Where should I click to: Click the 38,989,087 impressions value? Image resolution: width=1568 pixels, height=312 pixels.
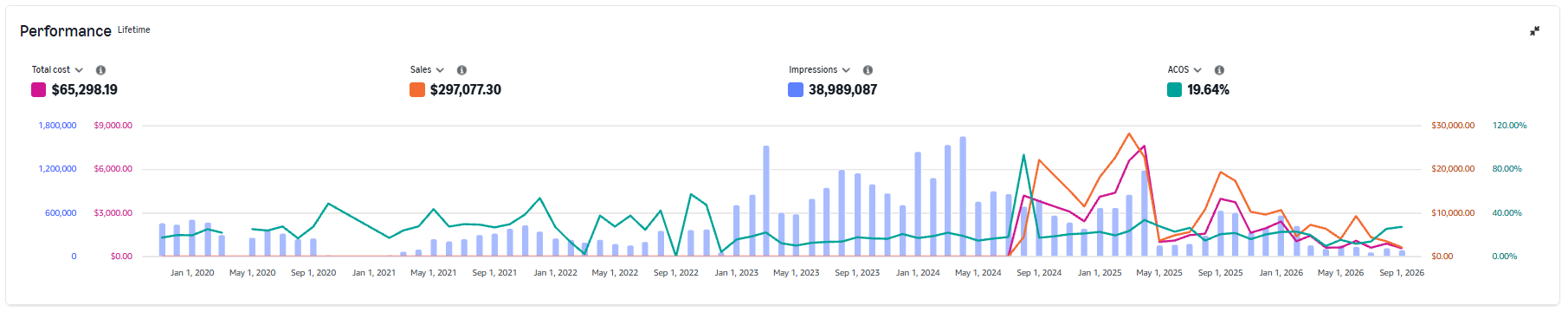pos(842,89)
